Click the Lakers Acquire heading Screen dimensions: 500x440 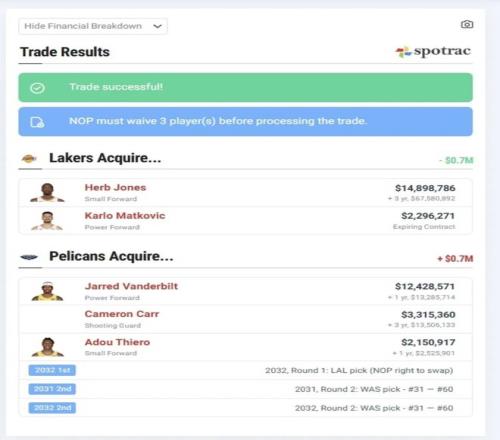pos(105,158)
